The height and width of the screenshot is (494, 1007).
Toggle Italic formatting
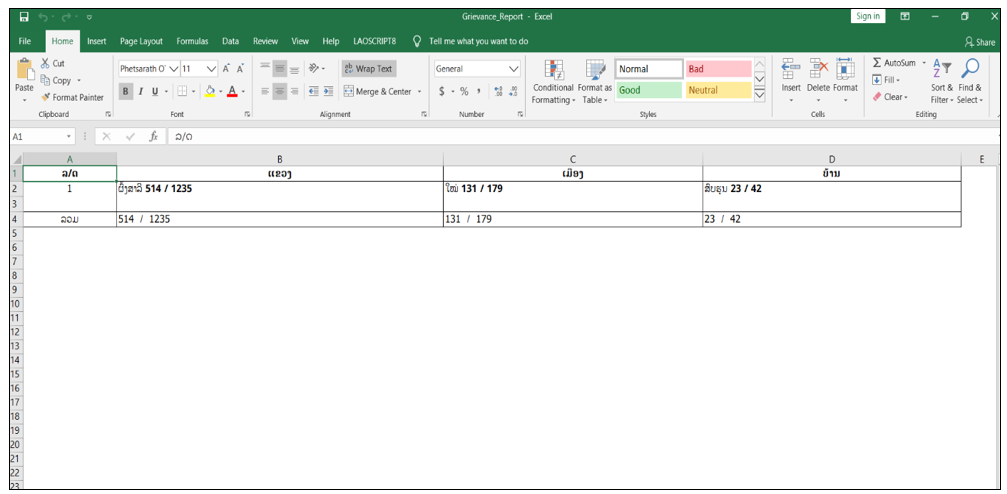point(140,91)
